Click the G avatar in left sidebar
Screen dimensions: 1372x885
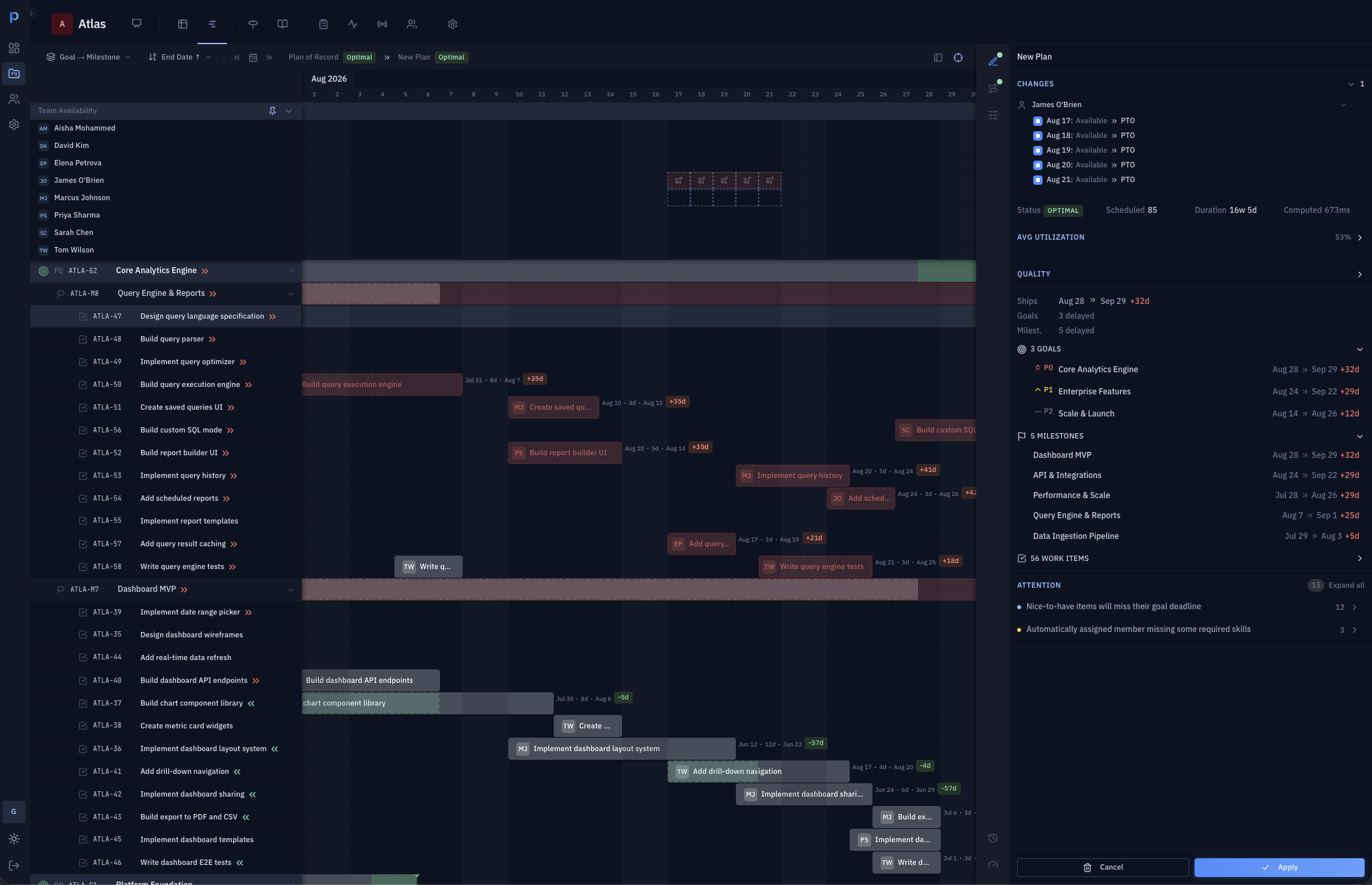click(13, 811)
